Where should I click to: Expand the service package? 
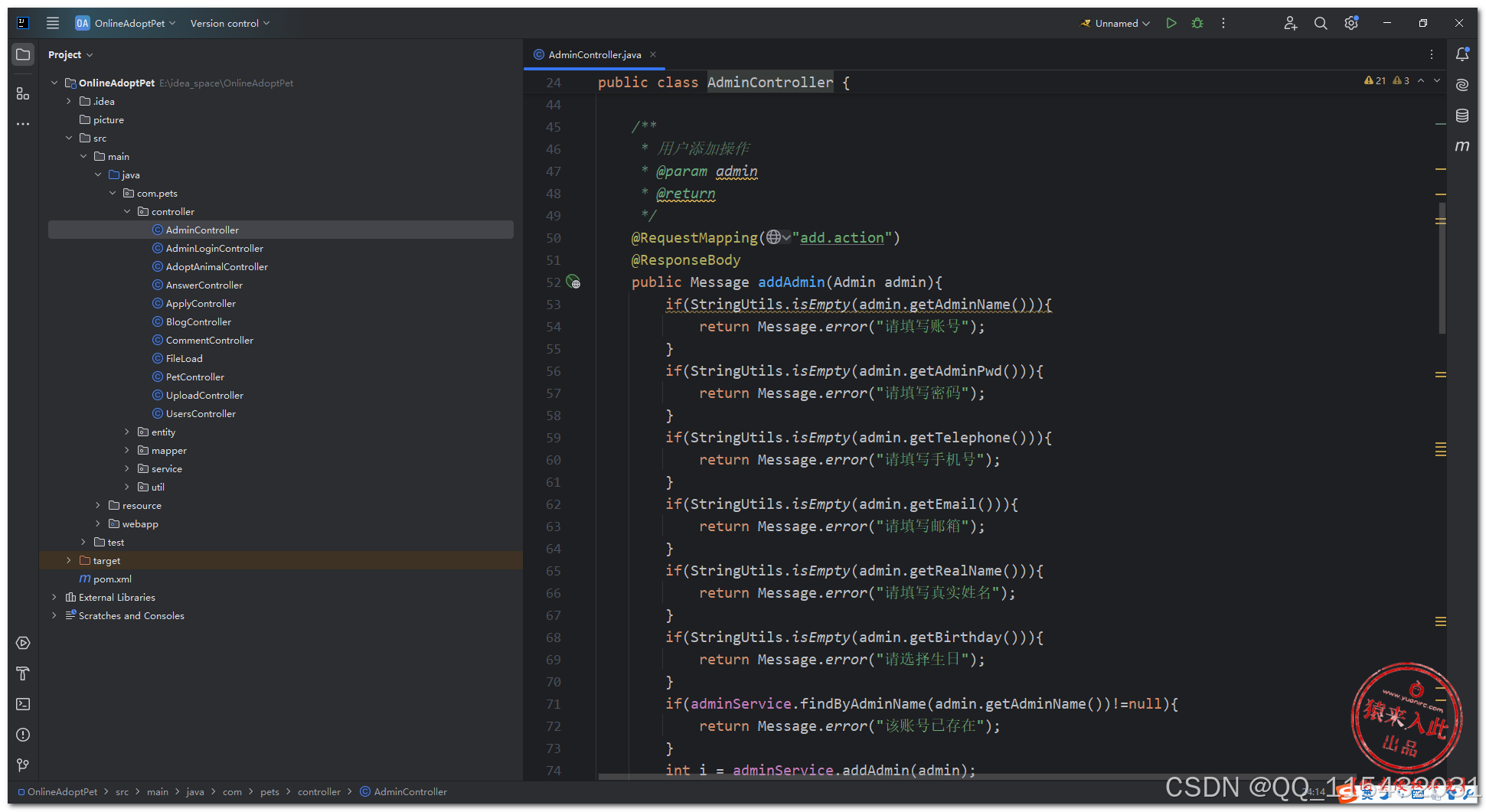(x=127, y=468)
